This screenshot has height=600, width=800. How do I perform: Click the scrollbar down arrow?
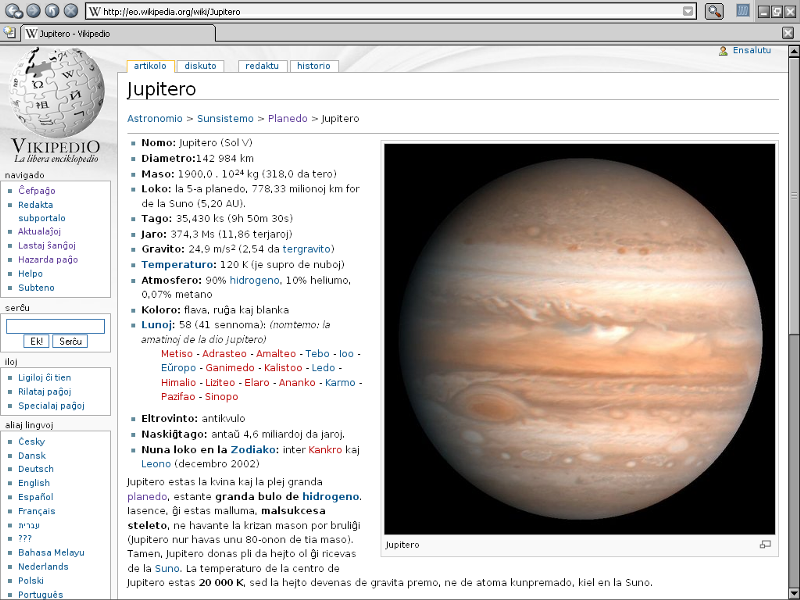pos(793,593)
